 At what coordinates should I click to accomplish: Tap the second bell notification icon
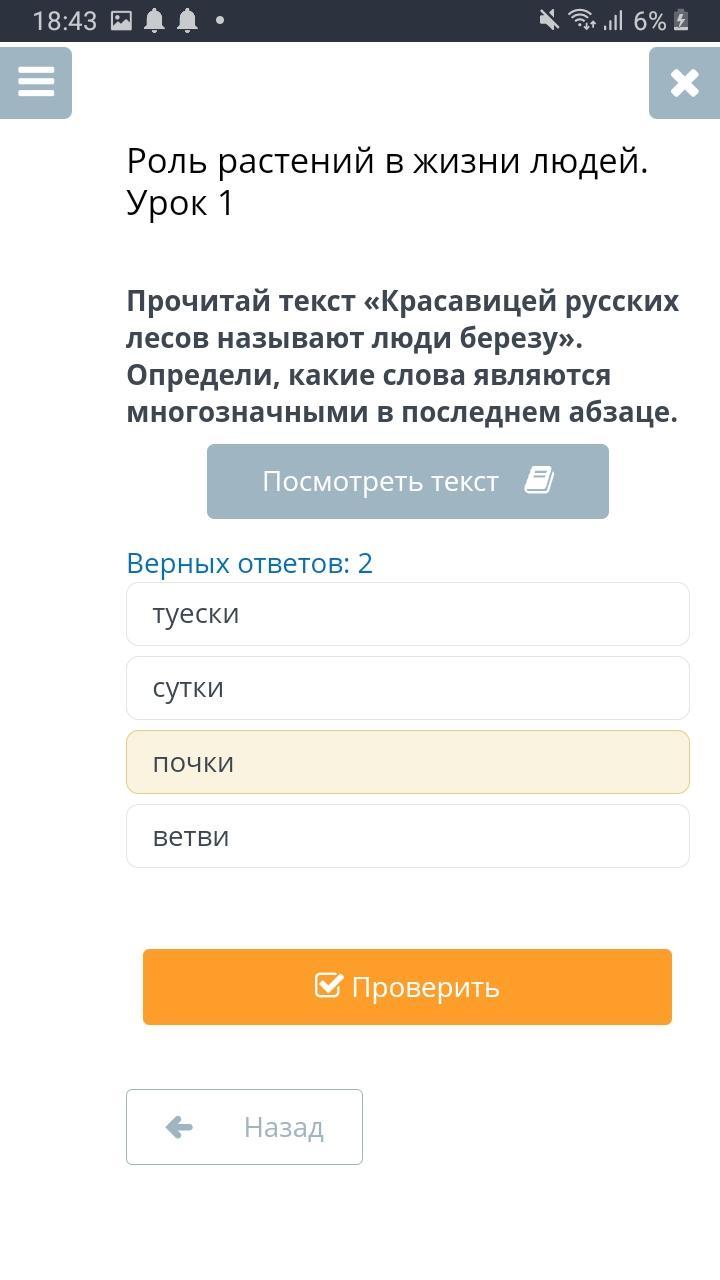(x=187, y=21)
